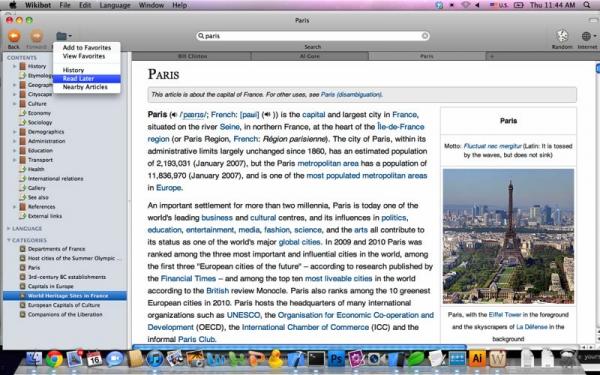Jump to the Gallery section
The height and width of the screenshot is (375, 600).
(37, 188)
